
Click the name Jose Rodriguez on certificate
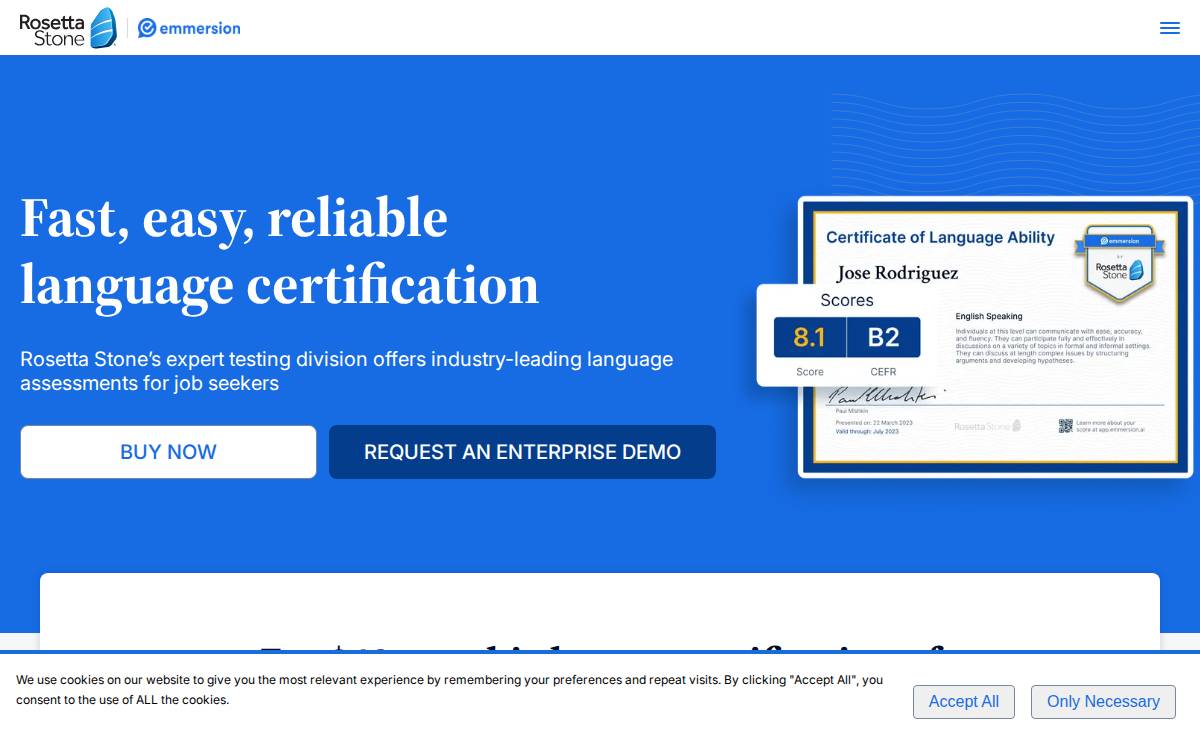point(897,273)
